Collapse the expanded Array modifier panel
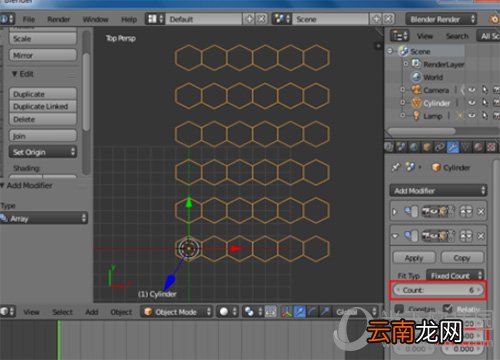Screen dimensions: 500x360 (x=395, y=236)
